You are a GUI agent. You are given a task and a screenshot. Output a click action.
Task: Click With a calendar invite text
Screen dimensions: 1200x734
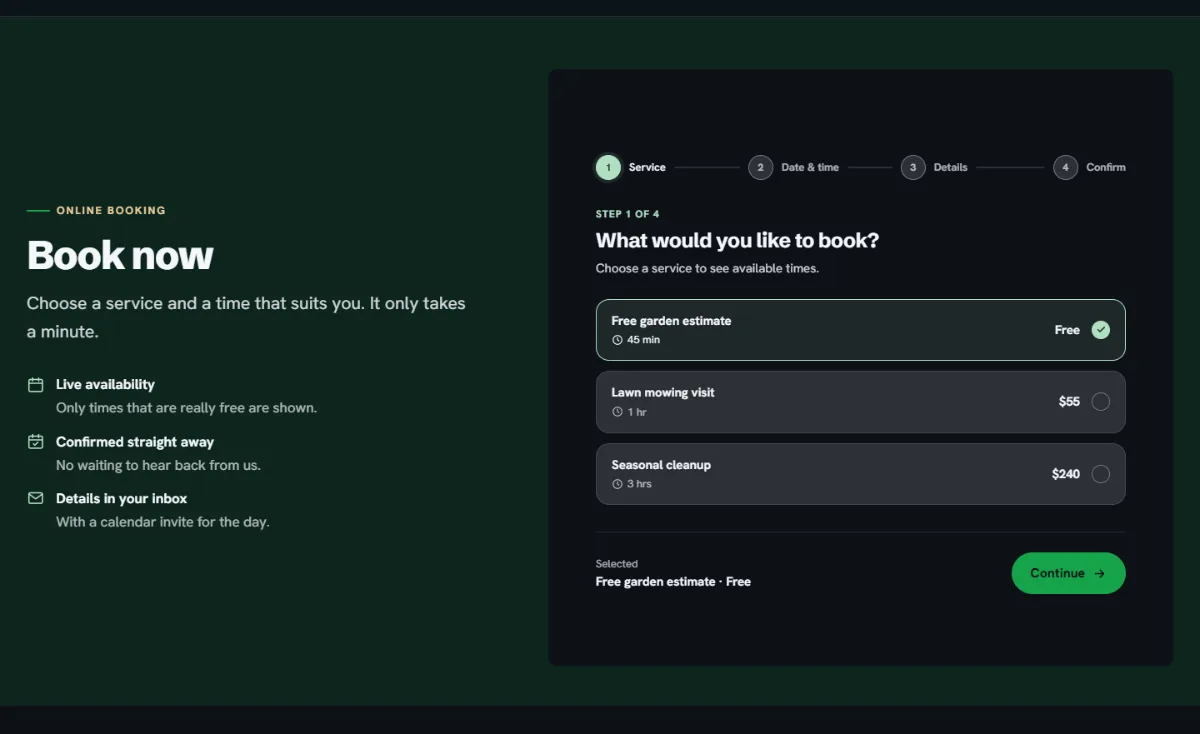(163, 522)
